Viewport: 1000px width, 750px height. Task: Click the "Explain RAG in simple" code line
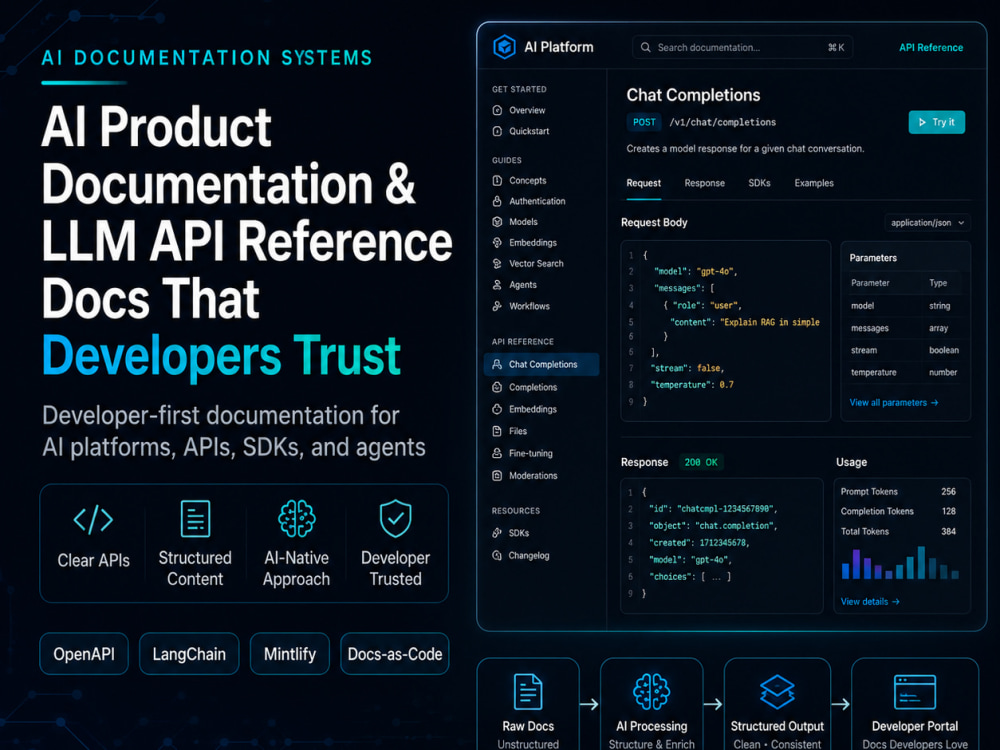click(745, 323)
